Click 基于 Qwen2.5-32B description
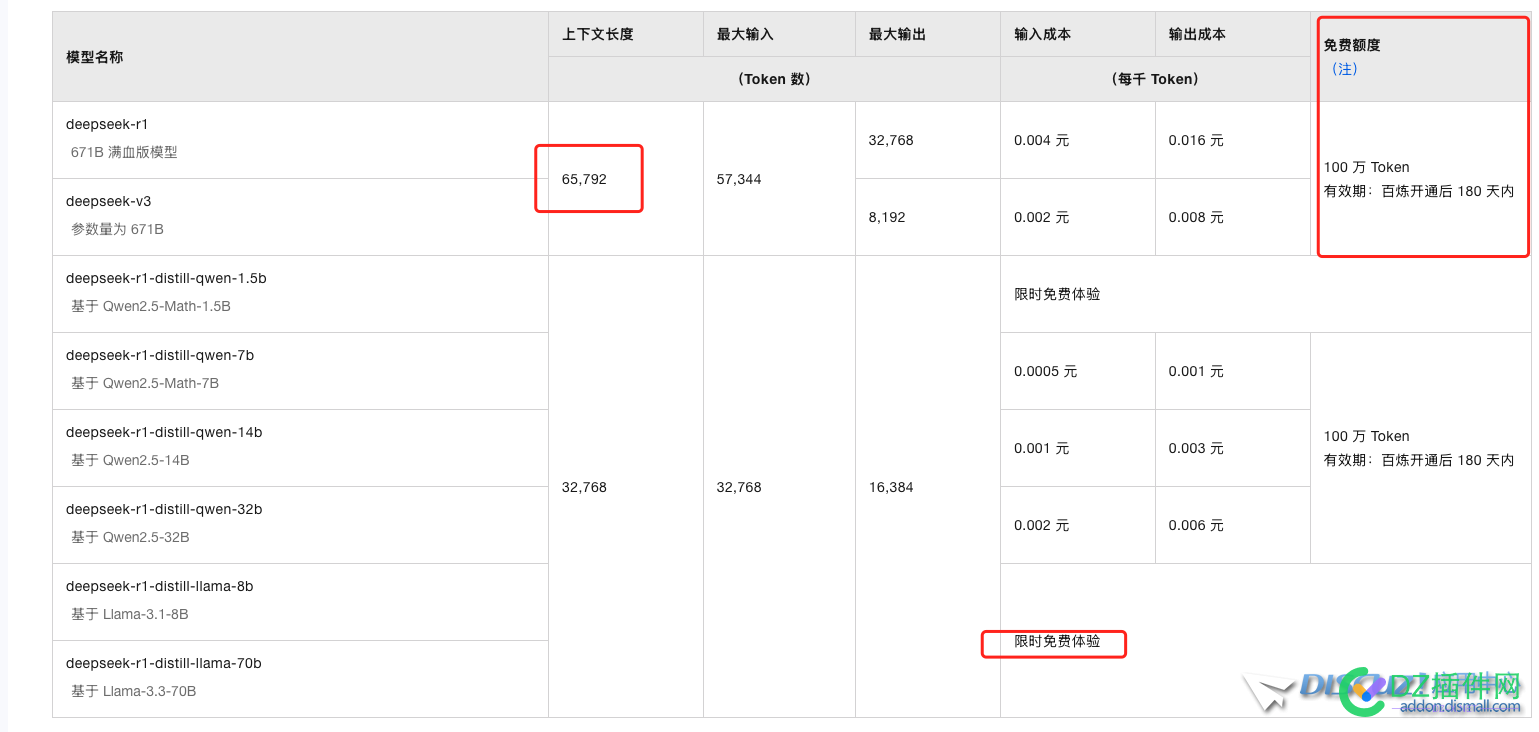1539x732 pixels. 130,537
